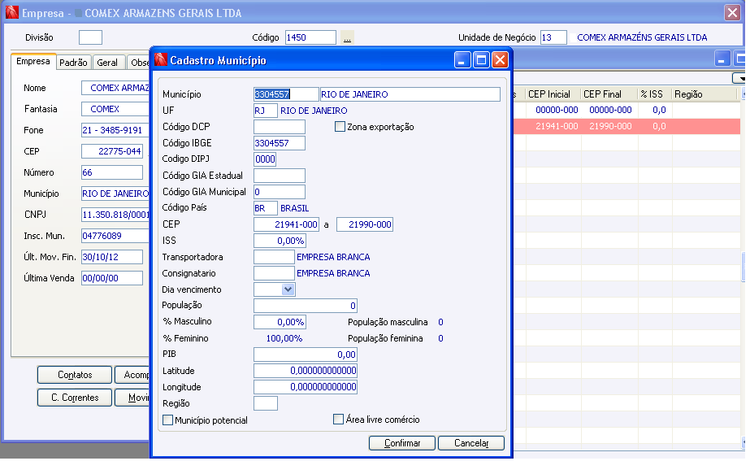Click UF field containing RJ

(265, 110)
